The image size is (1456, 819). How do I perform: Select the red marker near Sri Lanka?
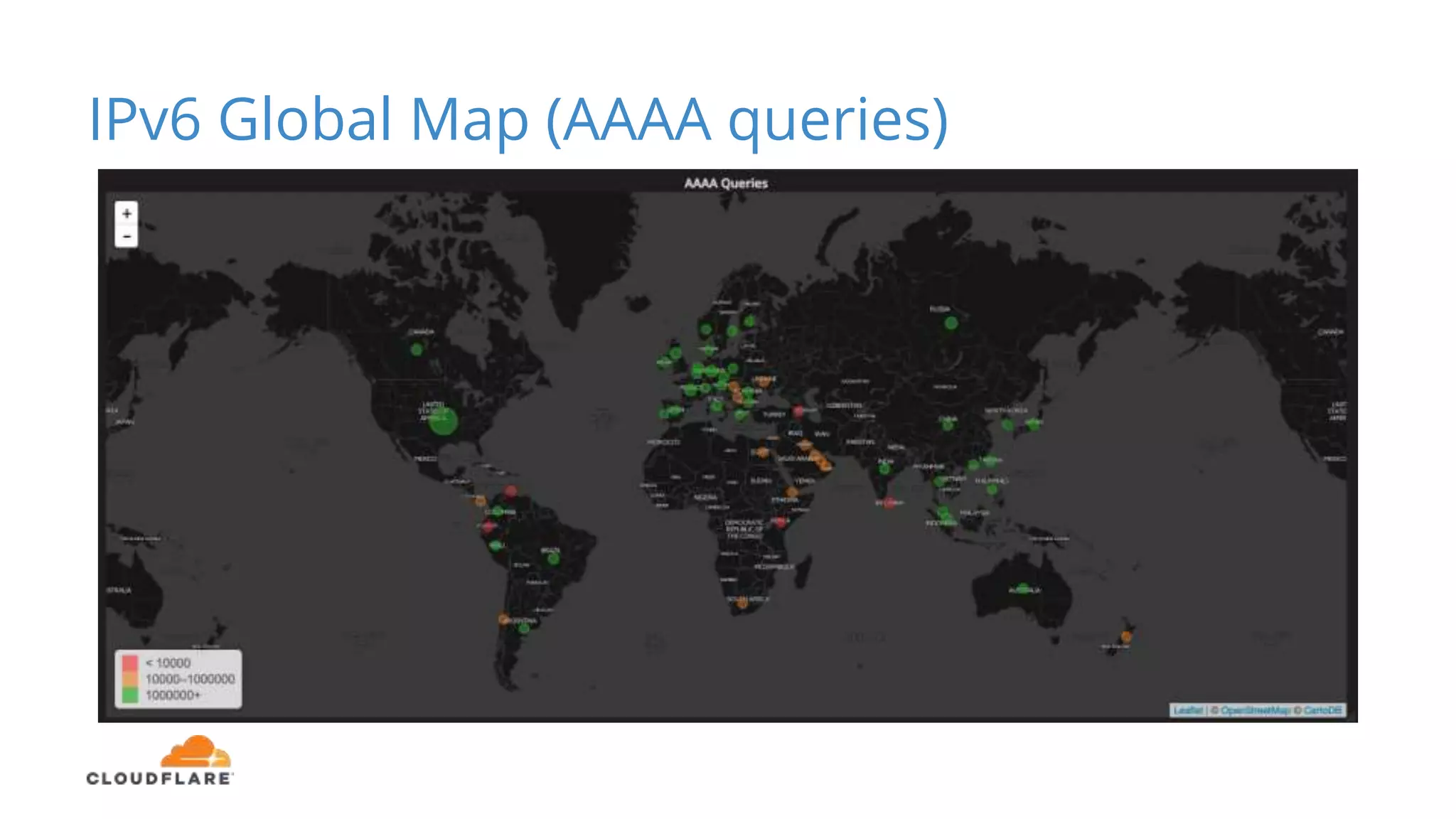[889, 503]
